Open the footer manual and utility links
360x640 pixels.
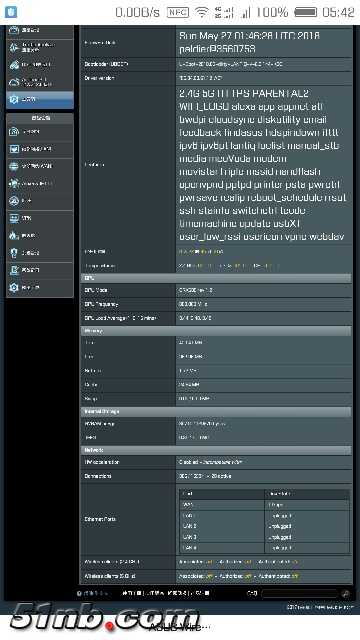point(166,593)
